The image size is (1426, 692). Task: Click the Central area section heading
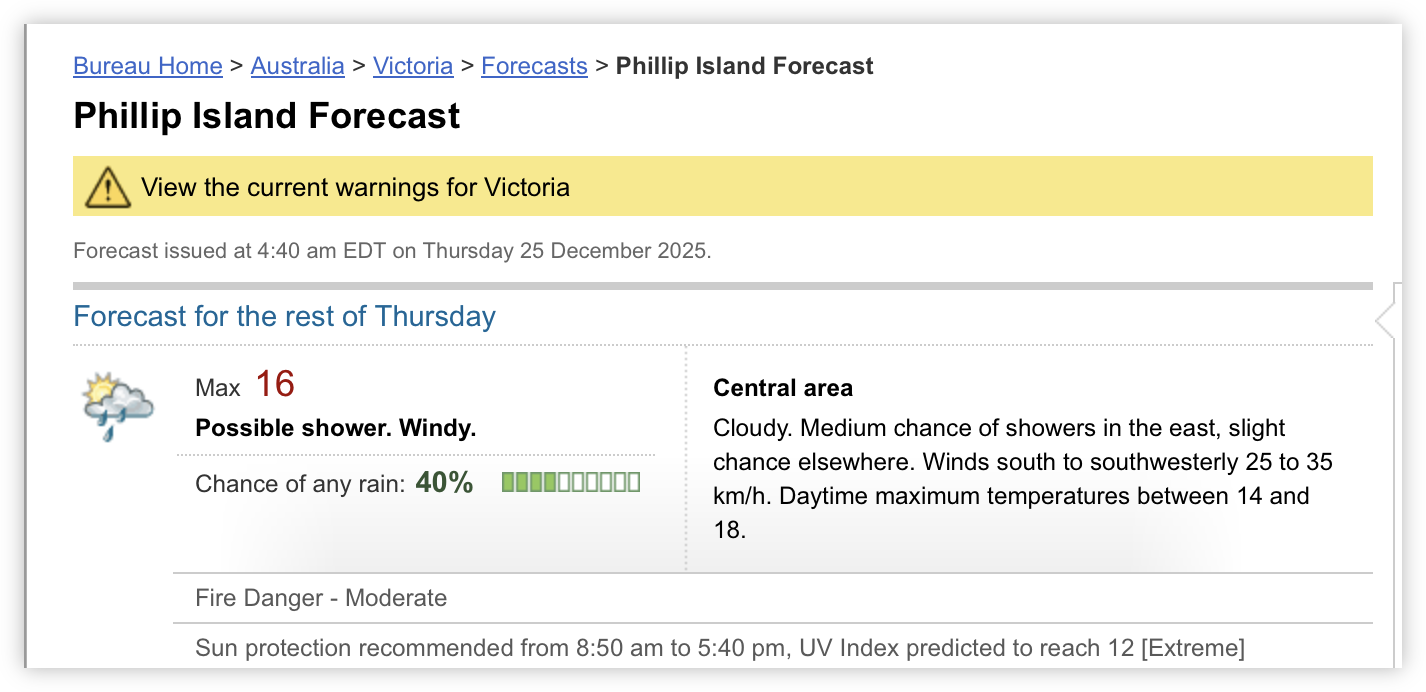783,387
